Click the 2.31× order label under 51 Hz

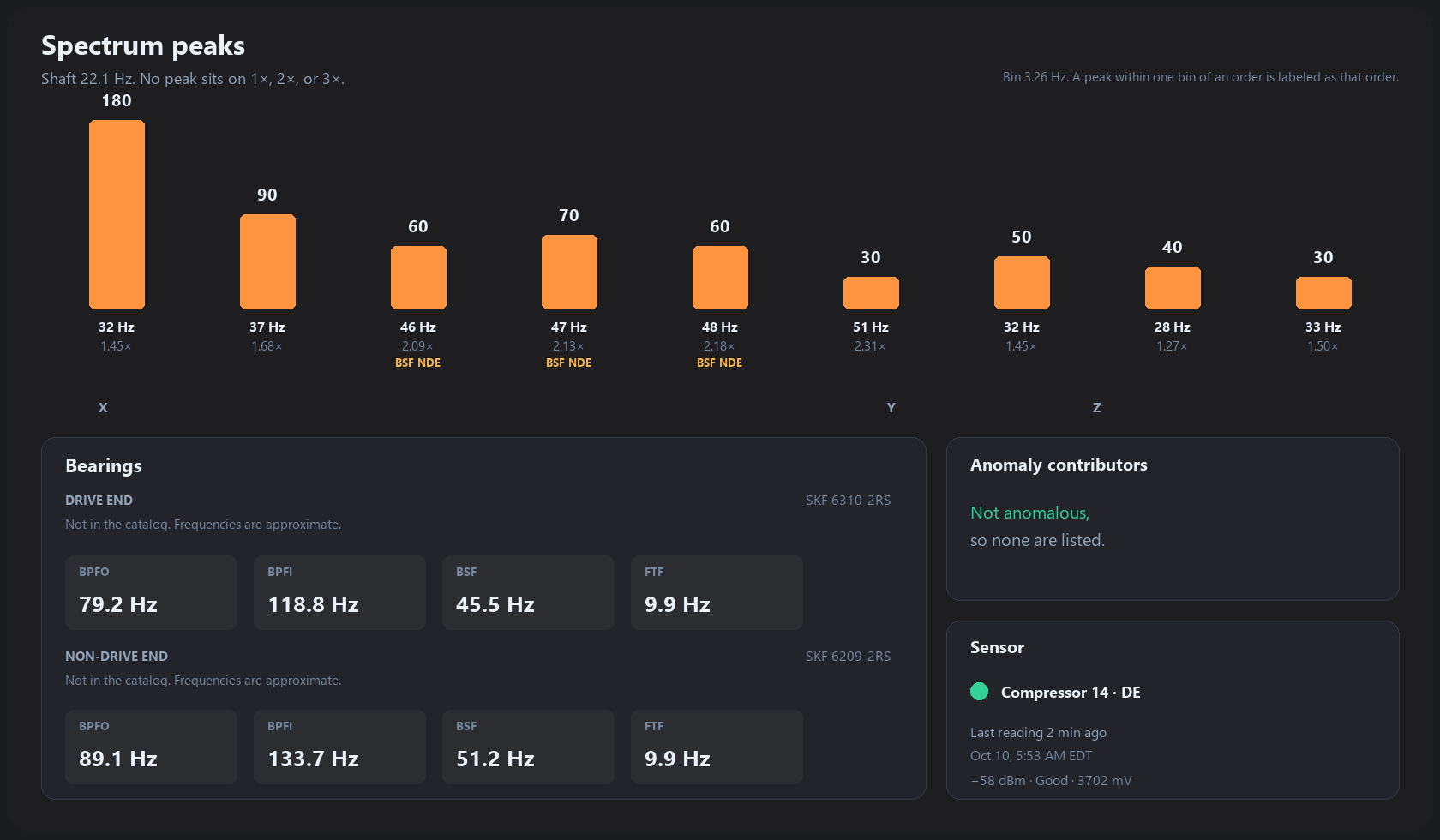point(870,346)
